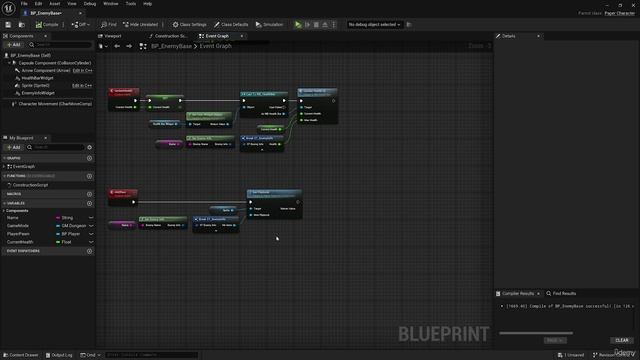This screenshot has height=360, width=640.
Task: Open the Tools menu
Action: [x=131, y=4]
